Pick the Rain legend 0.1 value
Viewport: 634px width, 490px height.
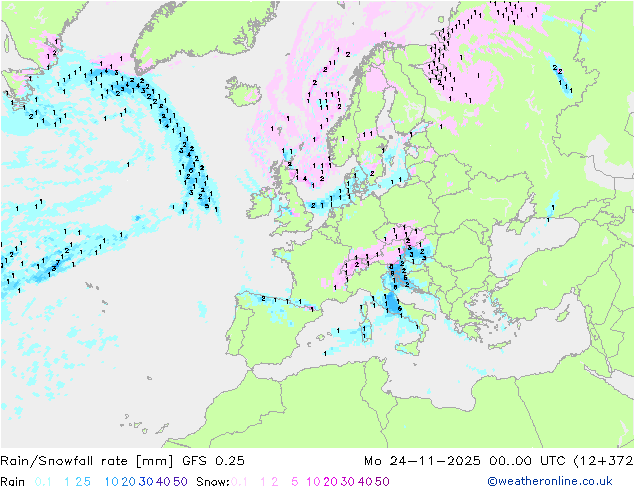point(43,482)
